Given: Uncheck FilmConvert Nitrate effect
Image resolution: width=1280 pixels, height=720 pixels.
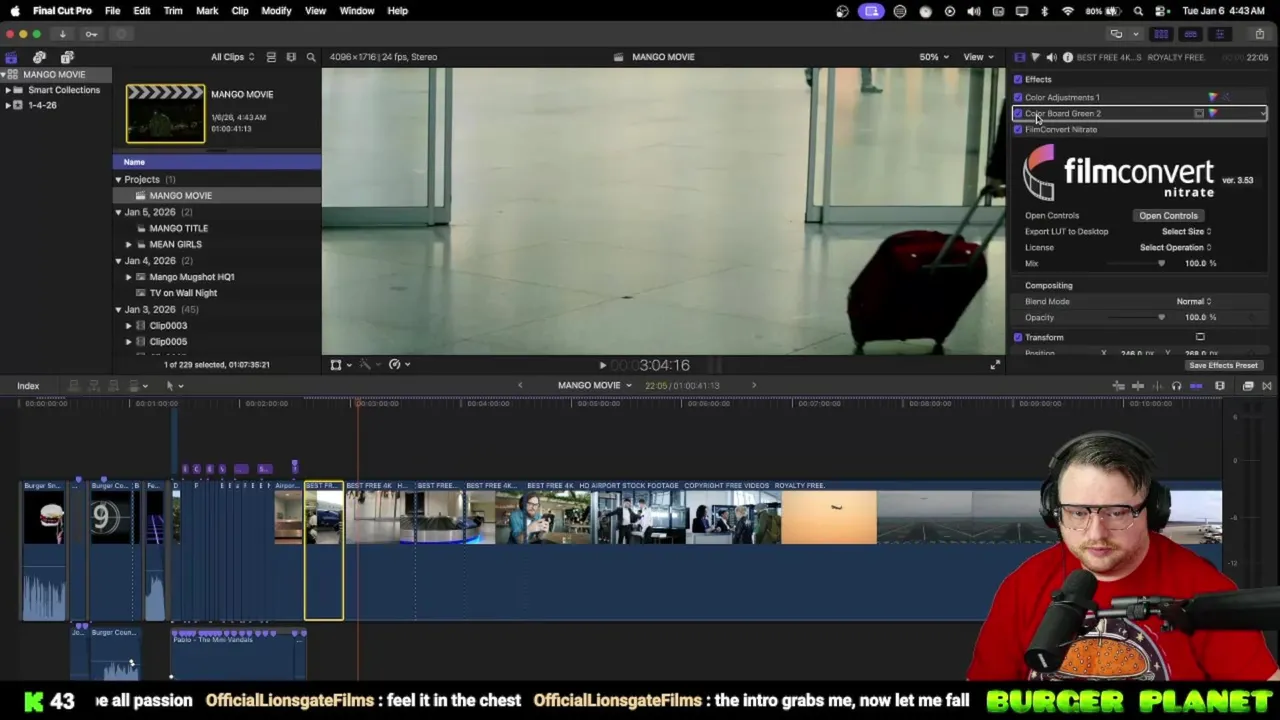Looking at the screenshot, I should (x=1018, y=129).
